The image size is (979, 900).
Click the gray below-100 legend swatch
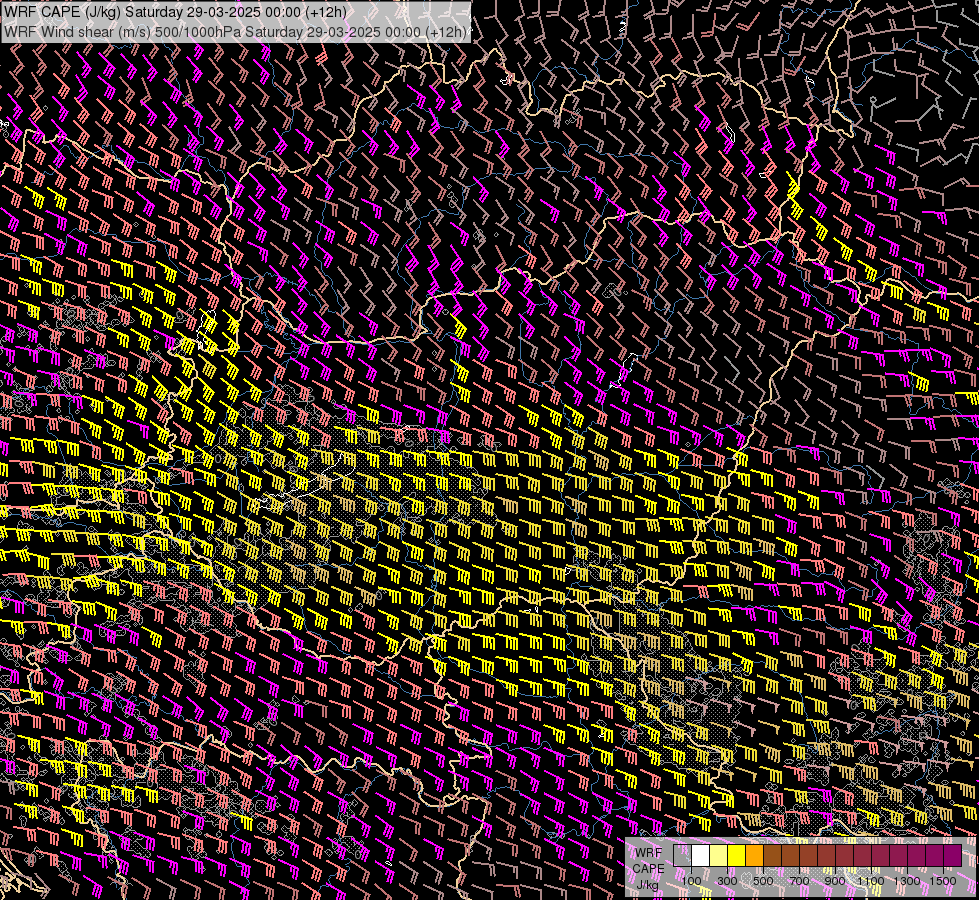point(682,855)
